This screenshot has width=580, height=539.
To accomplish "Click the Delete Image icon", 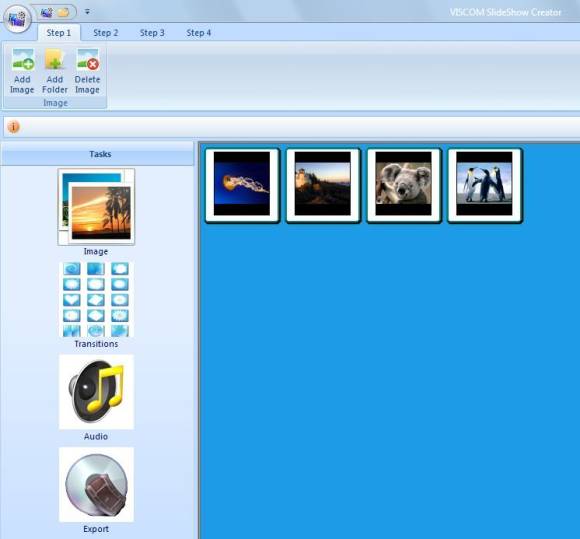I will [x=87, y=60].
